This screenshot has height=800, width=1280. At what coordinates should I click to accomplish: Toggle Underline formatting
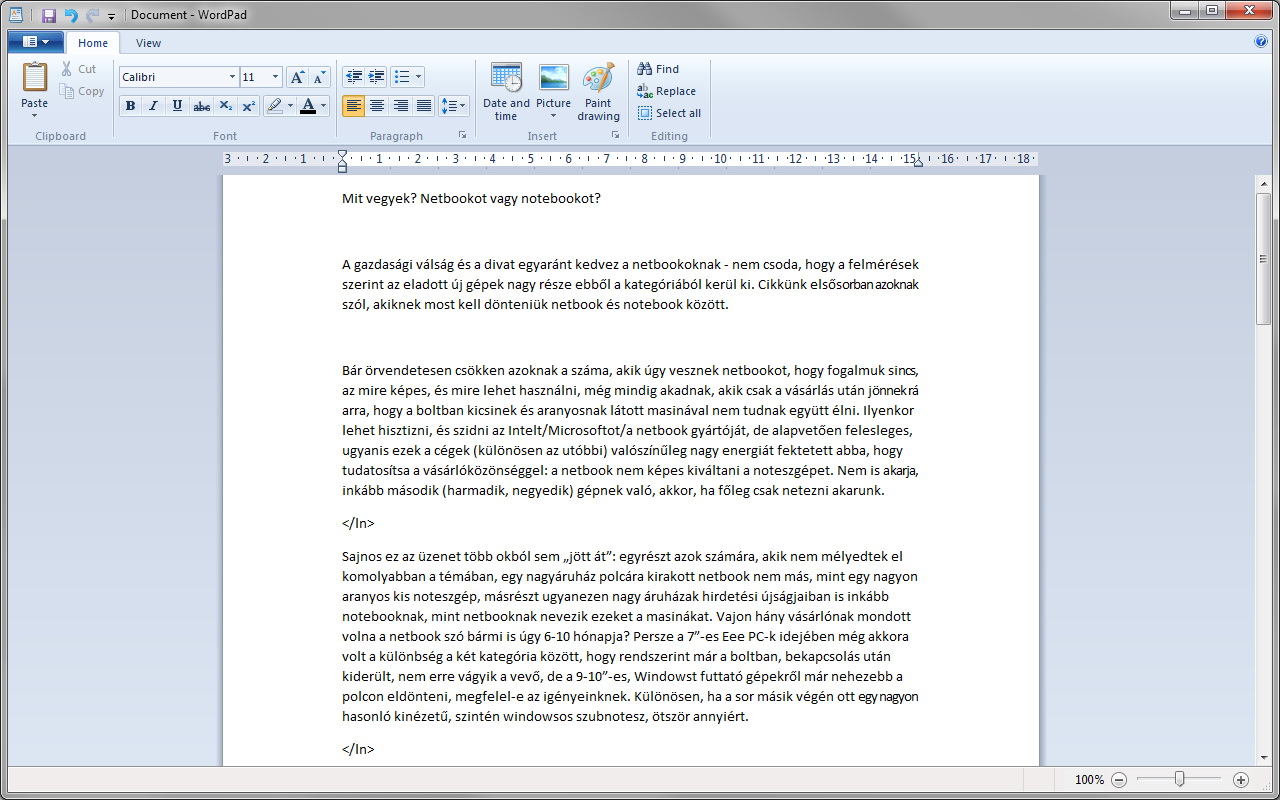pos(177,105)
